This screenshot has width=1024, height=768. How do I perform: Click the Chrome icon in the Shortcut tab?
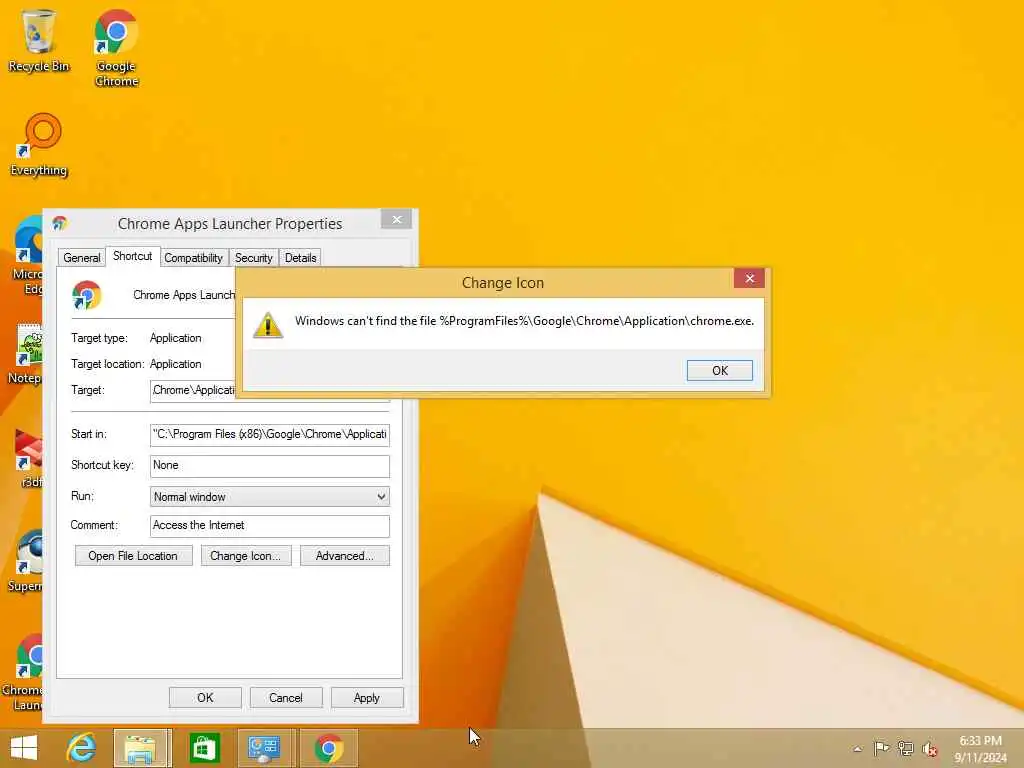[x=87, y=295]
